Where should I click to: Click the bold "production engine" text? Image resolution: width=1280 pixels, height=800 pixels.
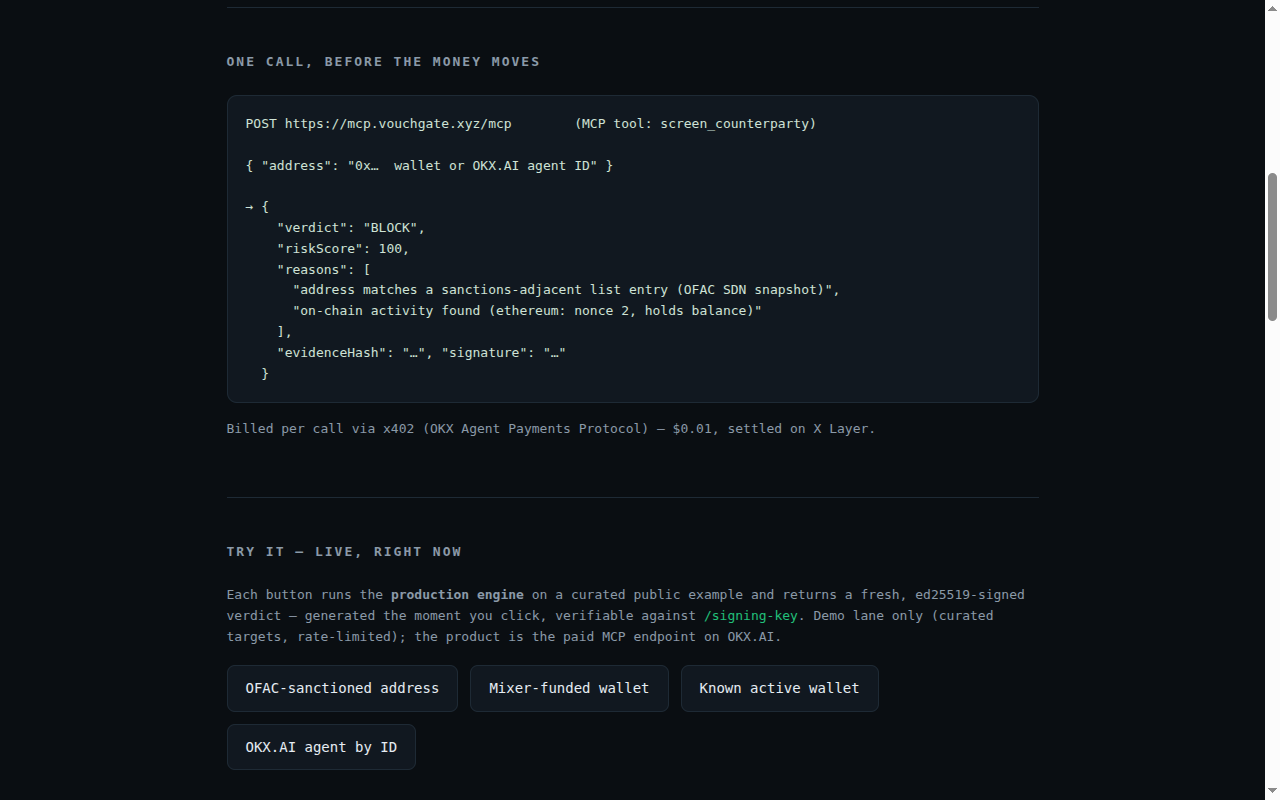point(457,594)
